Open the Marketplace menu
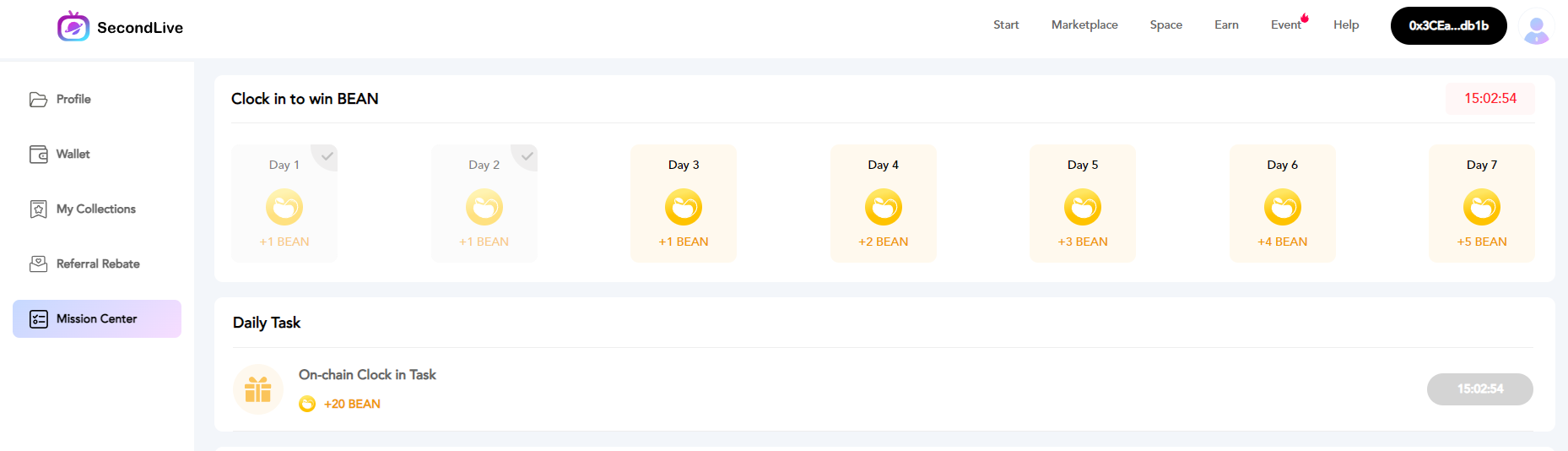 coord(1084,25)
